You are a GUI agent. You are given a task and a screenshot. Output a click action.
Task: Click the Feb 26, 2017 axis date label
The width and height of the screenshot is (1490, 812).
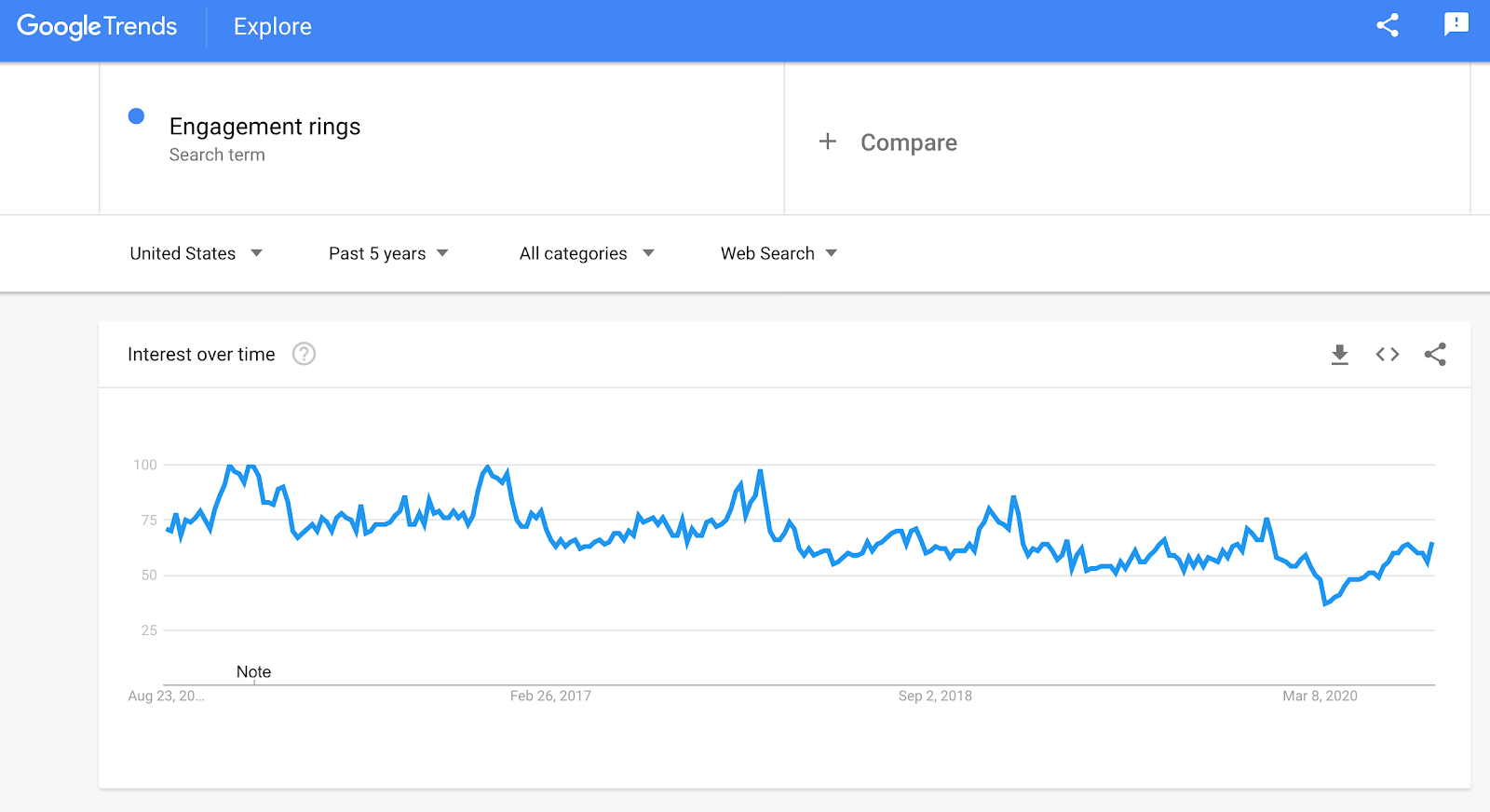click(x=550, y=696)
